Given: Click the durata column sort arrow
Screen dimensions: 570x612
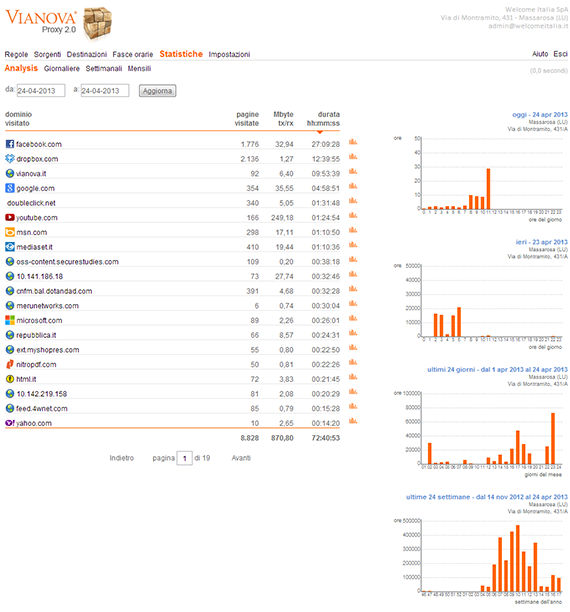Looking at the screenshot, I should pos(320,132).
